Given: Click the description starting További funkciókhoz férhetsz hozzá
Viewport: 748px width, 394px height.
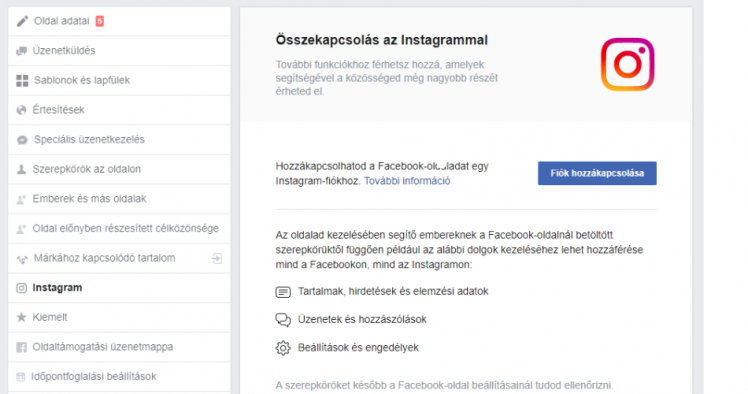Looking at the screenshot, I should click(386, 78).
